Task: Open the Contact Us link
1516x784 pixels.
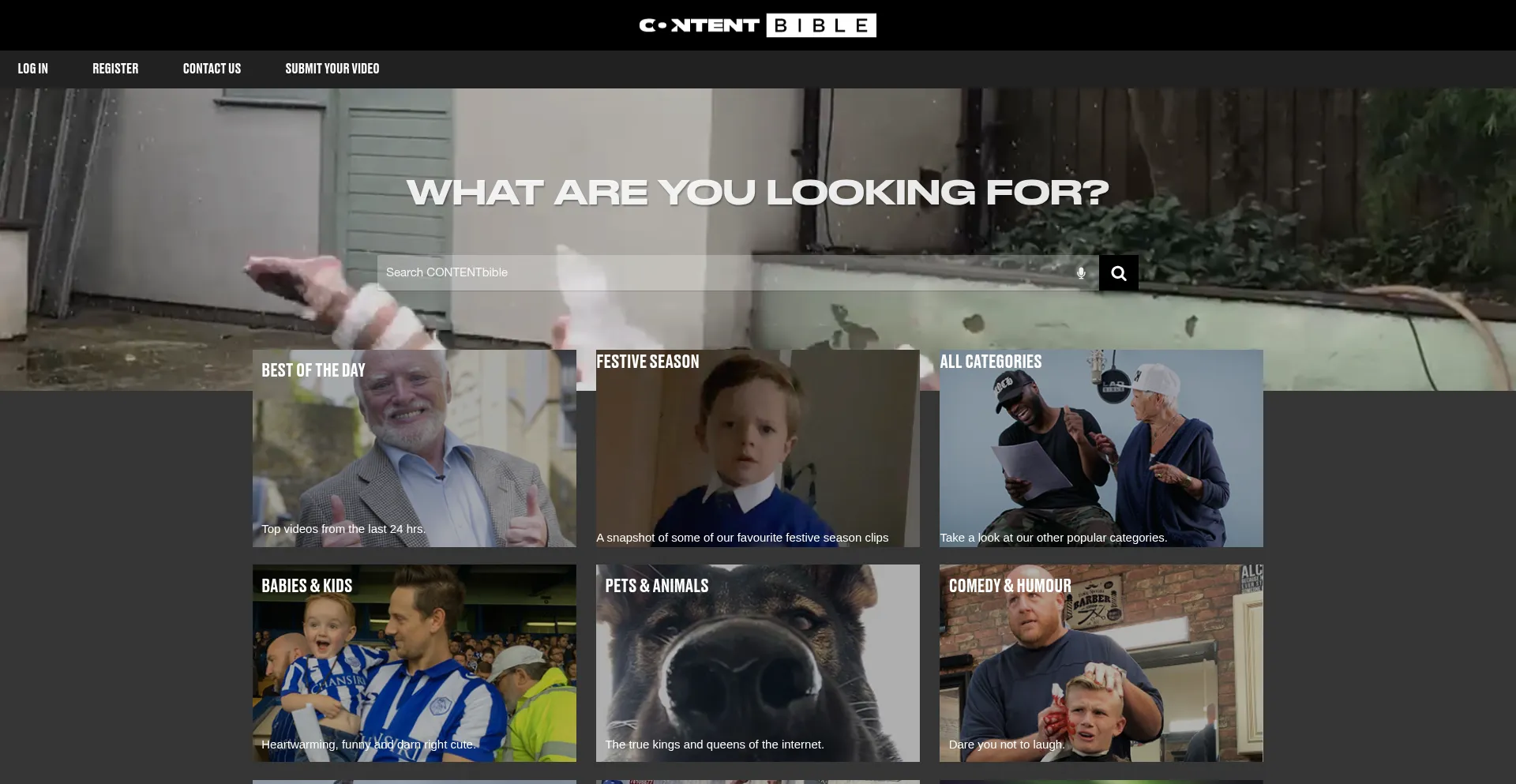Action: pyautogui.click(x=212, y=69)
